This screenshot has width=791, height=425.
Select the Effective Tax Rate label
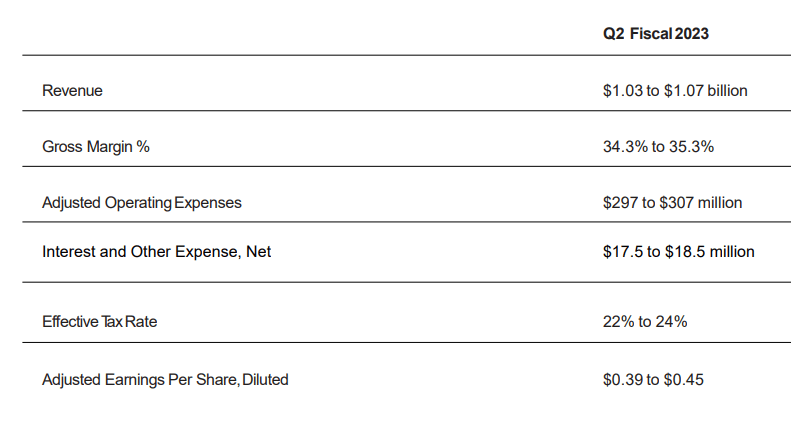[99, 321]
